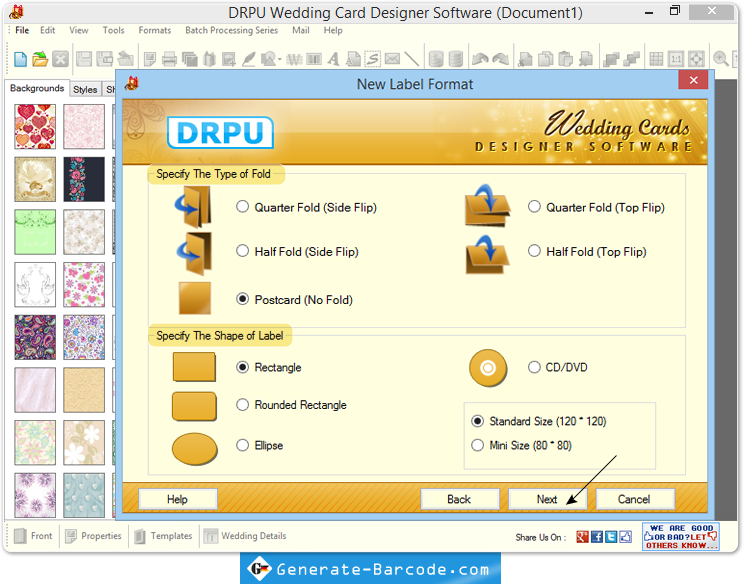Select Half Fold (Side Flip) option
Image resolution: width=744 pixels, height=584 pixels.
coord(242,250)
